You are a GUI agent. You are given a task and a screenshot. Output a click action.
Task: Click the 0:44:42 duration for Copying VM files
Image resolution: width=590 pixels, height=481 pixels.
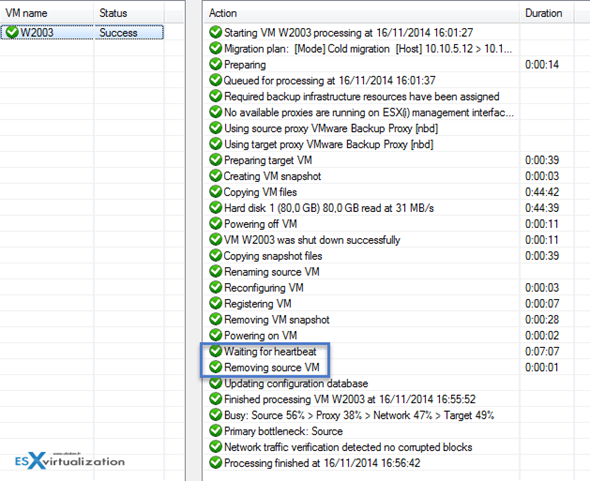[x=542, y=192]
